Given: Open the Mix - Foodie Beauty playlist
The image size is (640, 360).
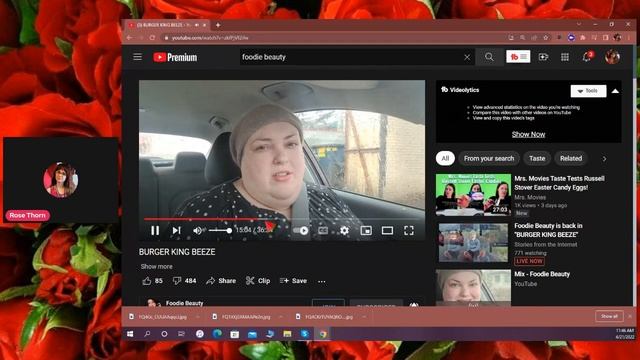Looking at the screenshot, I should [542, 274].
